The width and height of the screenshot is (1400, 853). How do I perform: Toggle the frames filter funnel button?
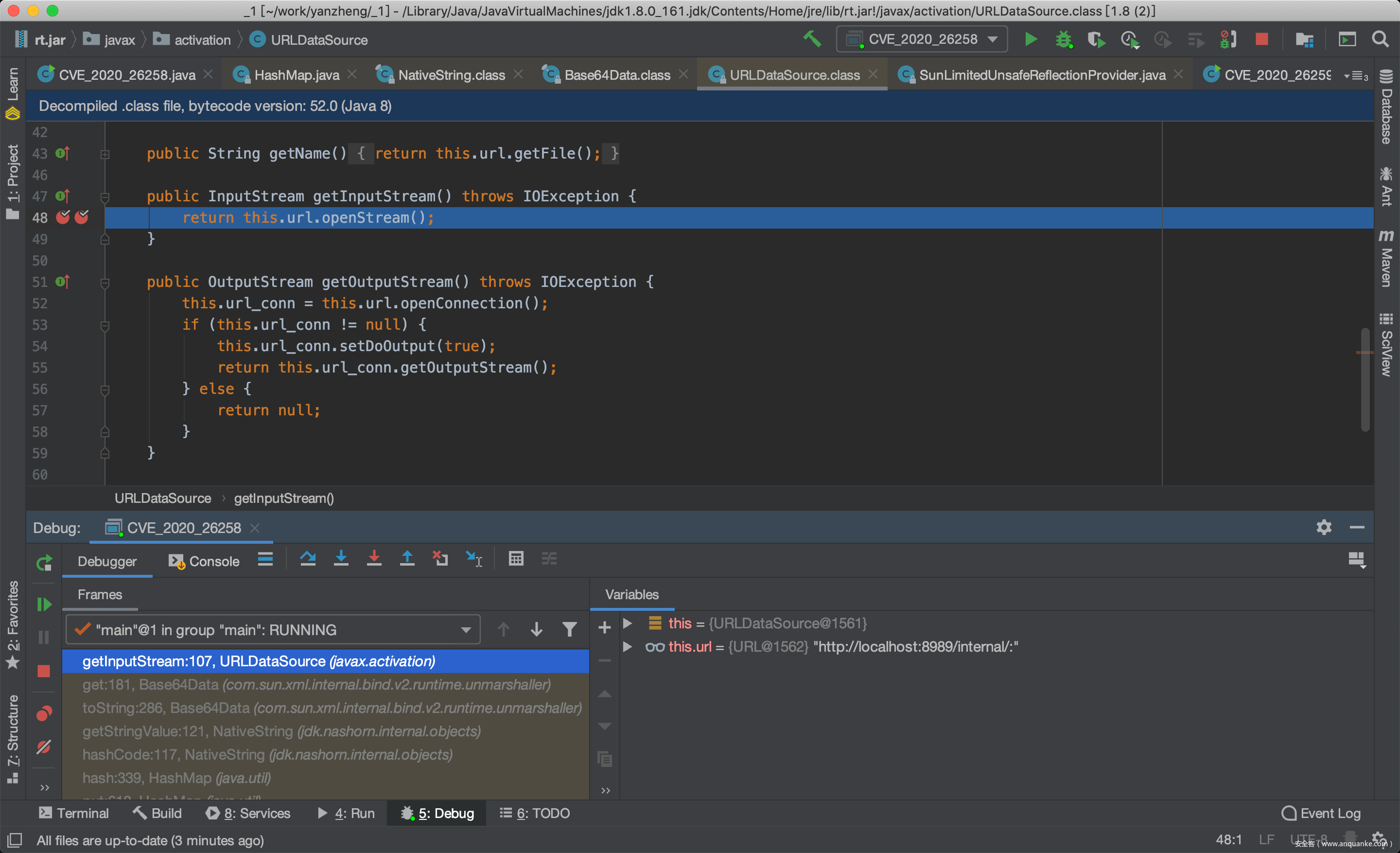[x=569, y=629]
